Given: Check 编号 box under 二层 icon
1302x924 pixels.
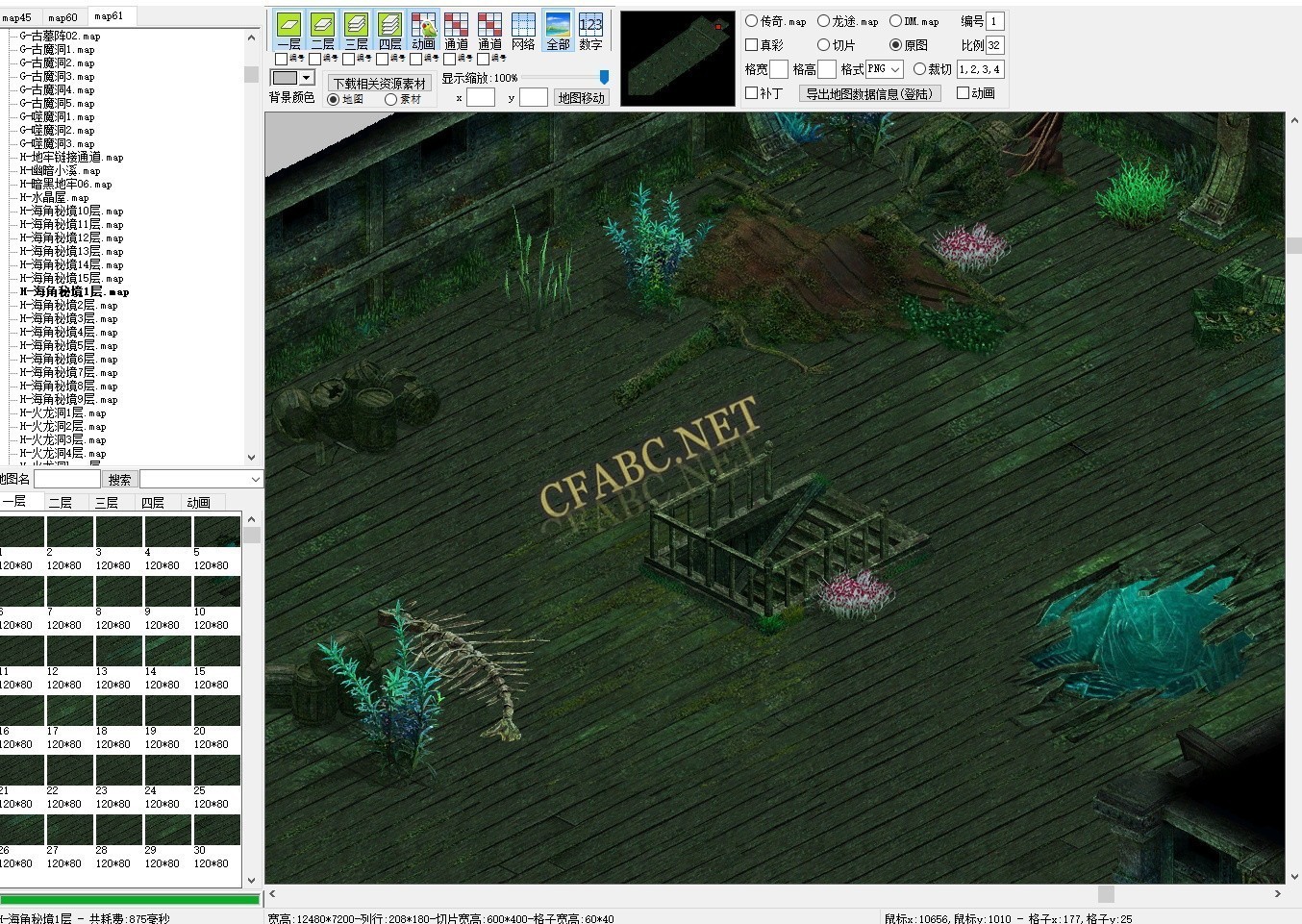Looking at the screenshot, I should [315, 59].
